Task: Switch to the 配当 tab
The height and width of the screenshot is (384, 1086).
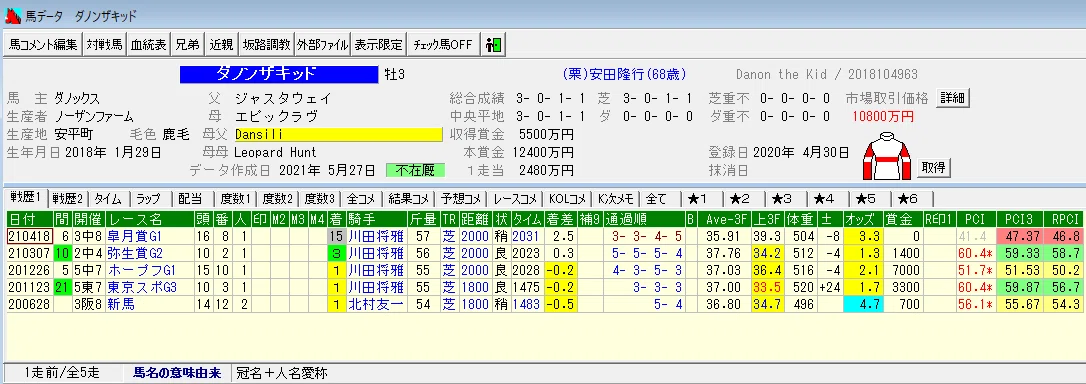Action: (190, 199)
